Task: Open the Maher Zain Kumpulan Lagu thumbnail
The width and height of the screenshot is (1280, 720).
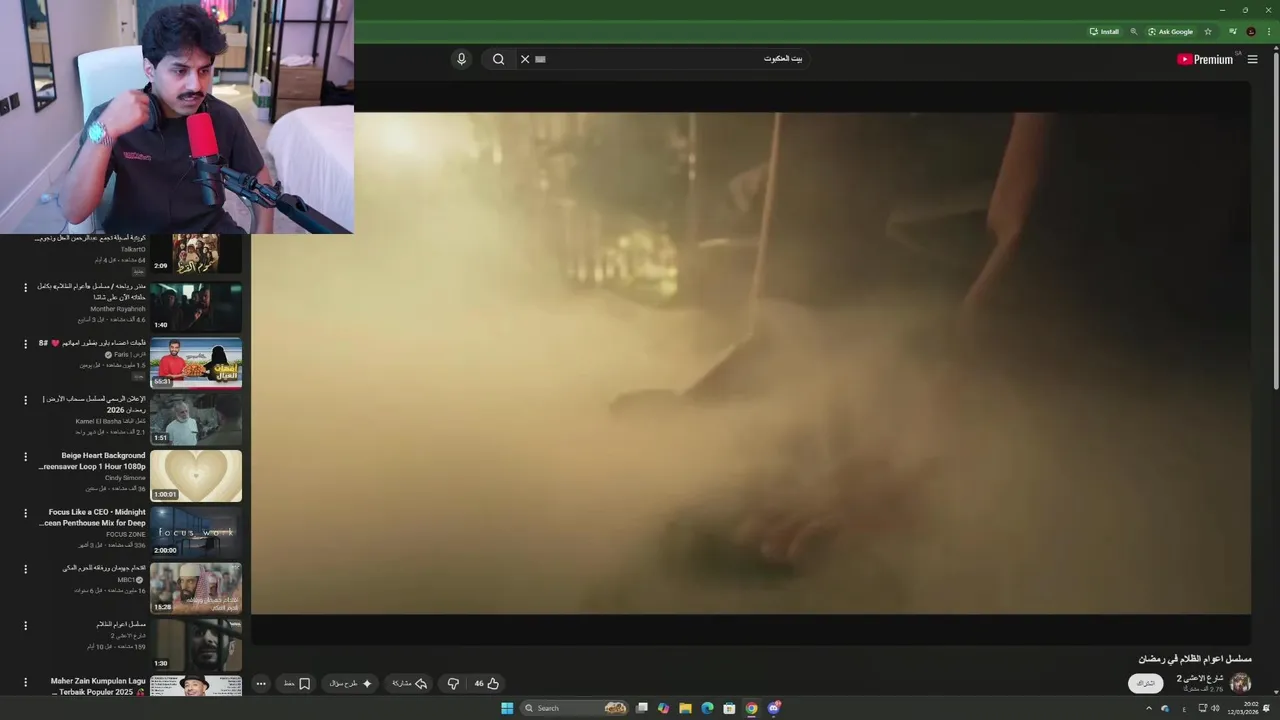Action: point(196,686)
